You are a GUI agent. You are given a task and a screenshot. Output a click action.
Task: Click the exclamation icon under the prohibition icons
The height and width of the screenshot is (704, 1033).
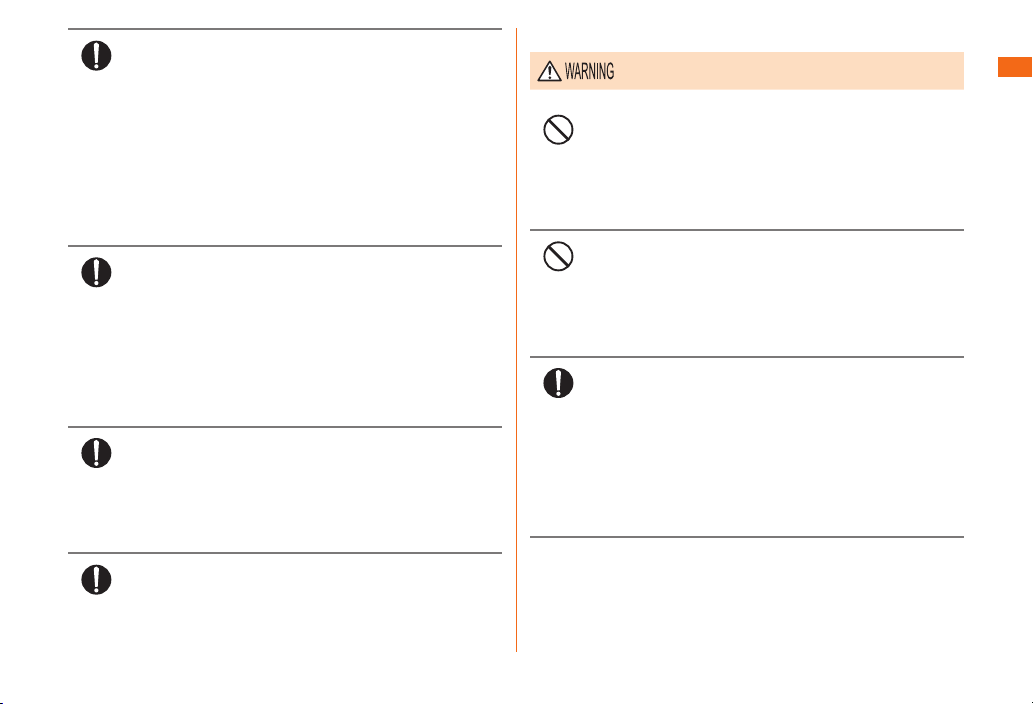point(558,383)
